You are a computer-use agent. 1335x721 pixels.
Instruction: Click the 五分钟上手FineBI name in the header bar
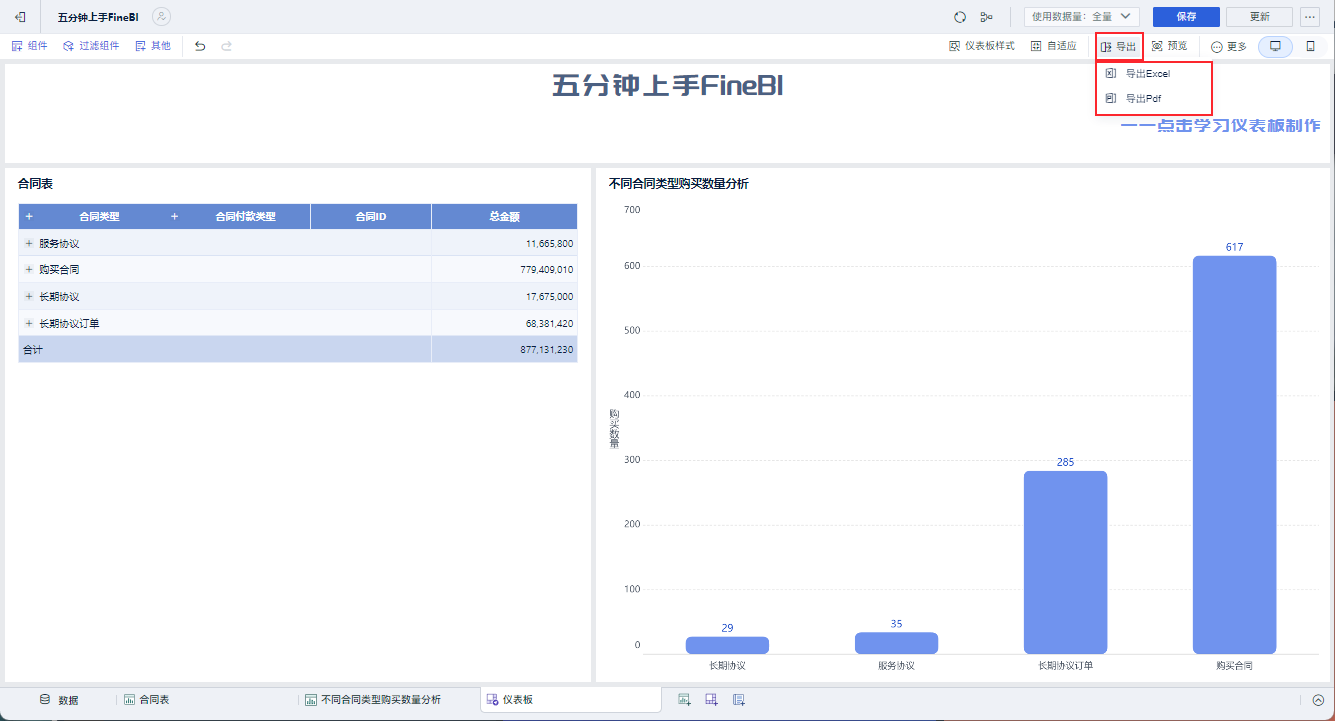point(98,17)
